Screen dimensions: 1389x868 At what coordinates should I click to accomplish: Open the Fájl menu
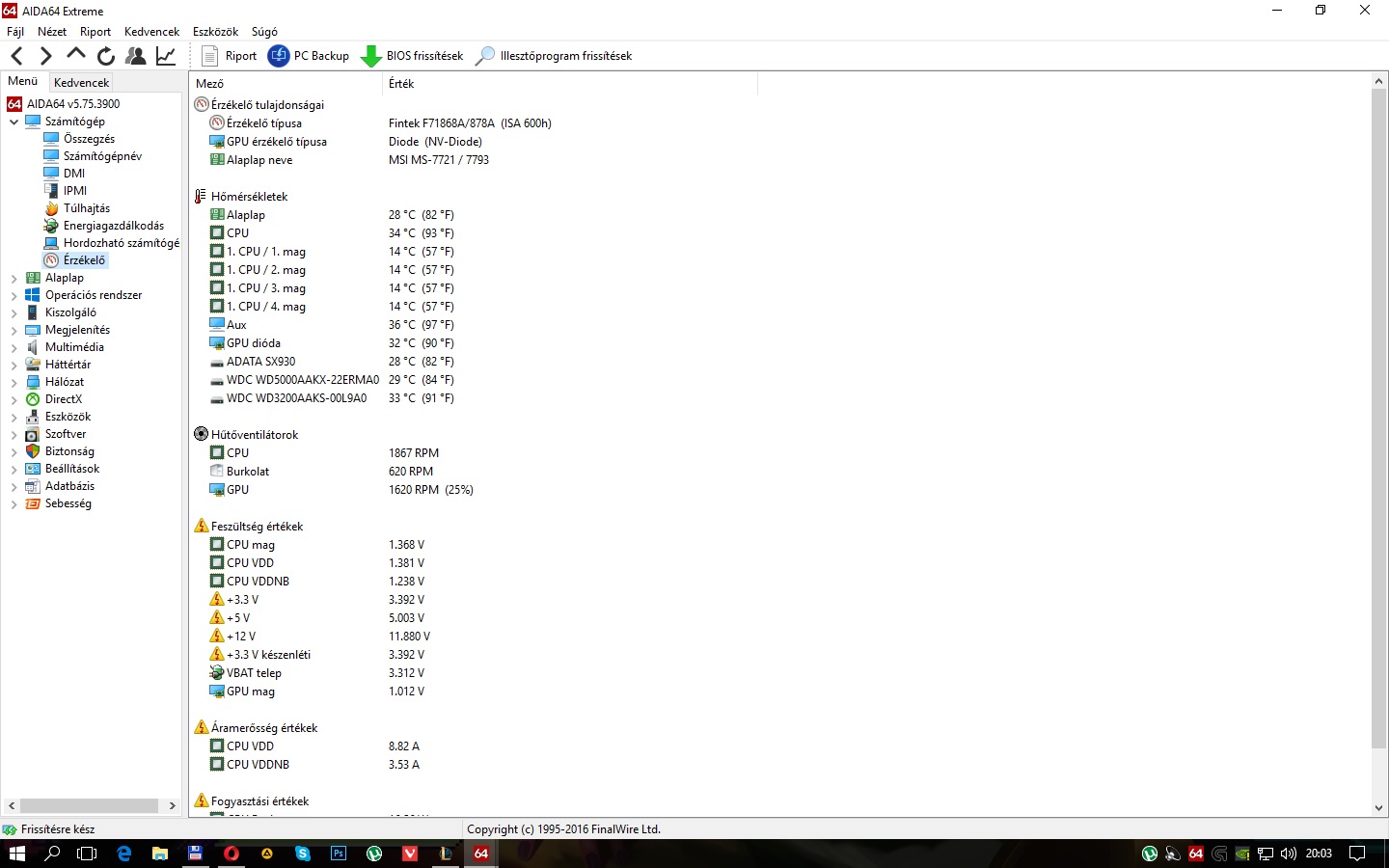coord(15,32)
